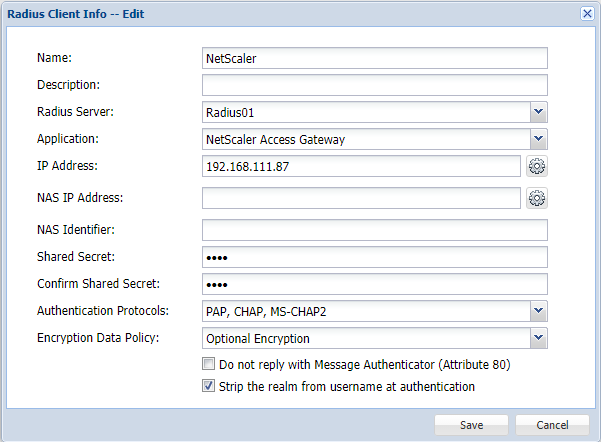Click the NAS IP Address gear icon
The width and height of the screenshot is (601, 442).
tap(537, 198)
